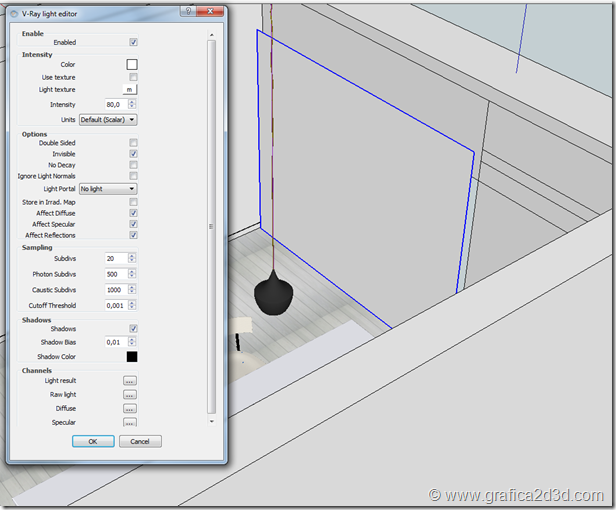Screen dimensions: 616x510
Task: Open the Units dropdown
Action: click(x=108, y=119)
